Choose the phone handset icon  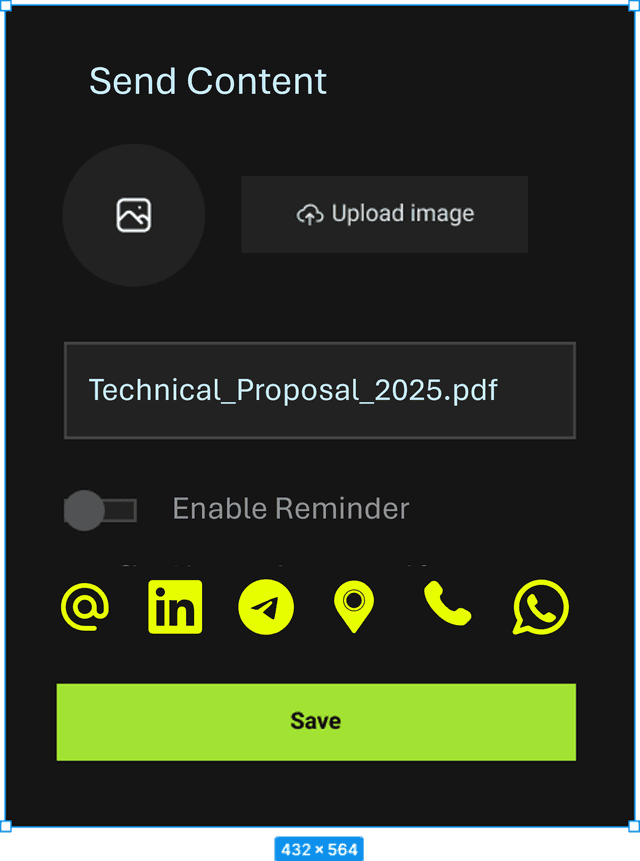[447, 603]
